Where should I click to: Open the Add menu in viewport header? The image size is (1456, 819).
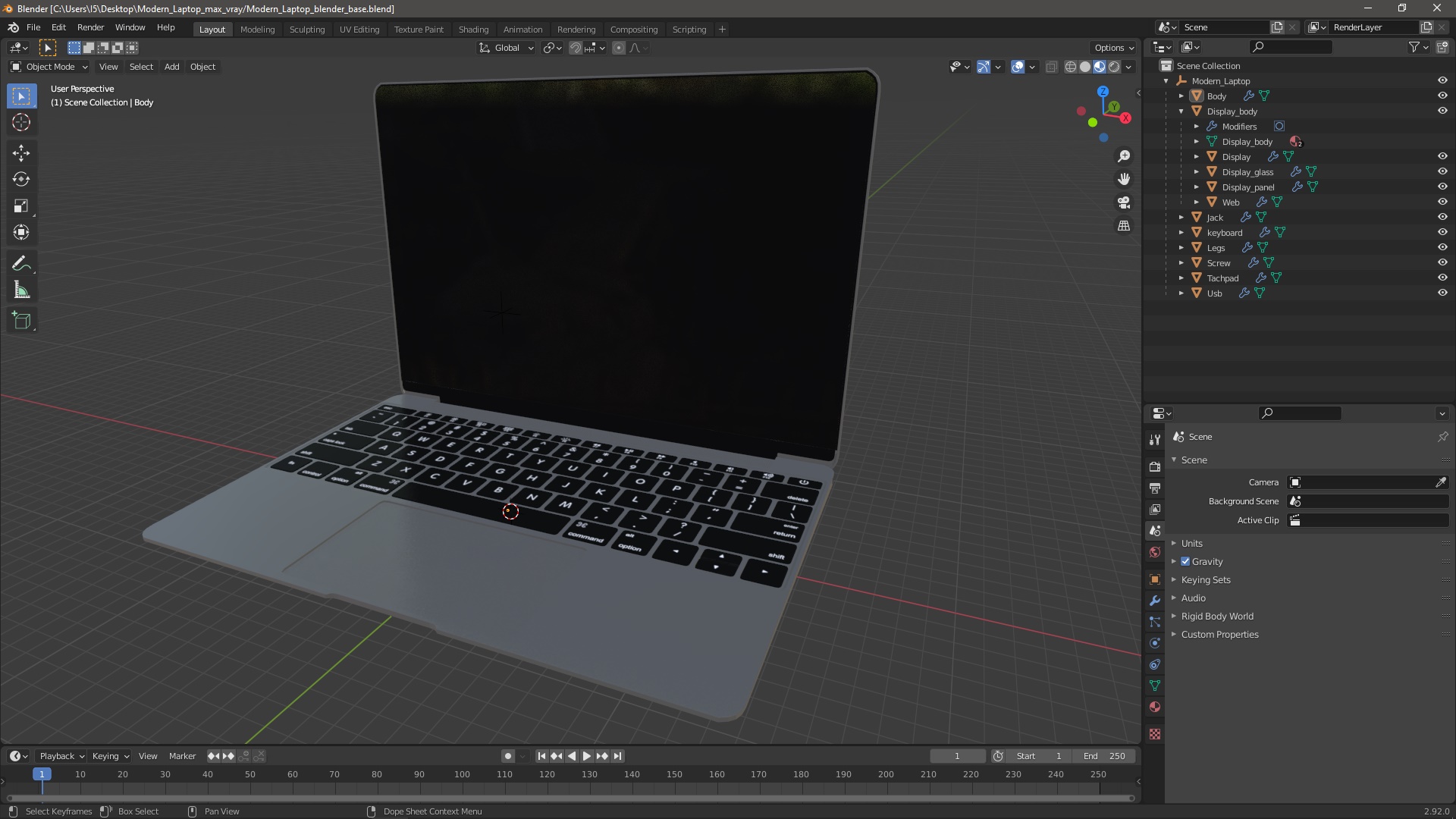pyautogui.click(x=172, y=67)
